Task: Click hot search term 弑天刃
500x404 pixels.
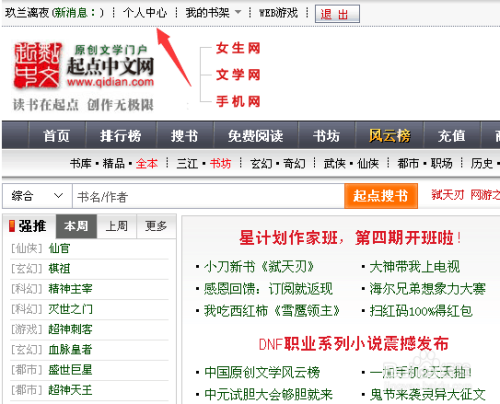Action: 448,195
